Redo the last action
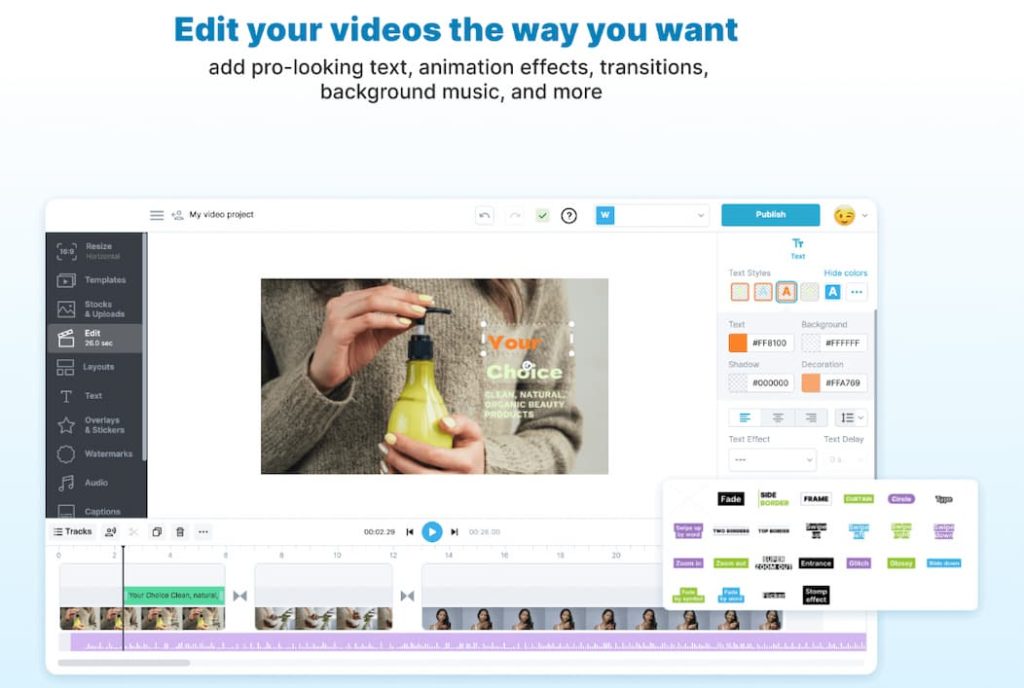1024x688 pixels. click(515, 215)
